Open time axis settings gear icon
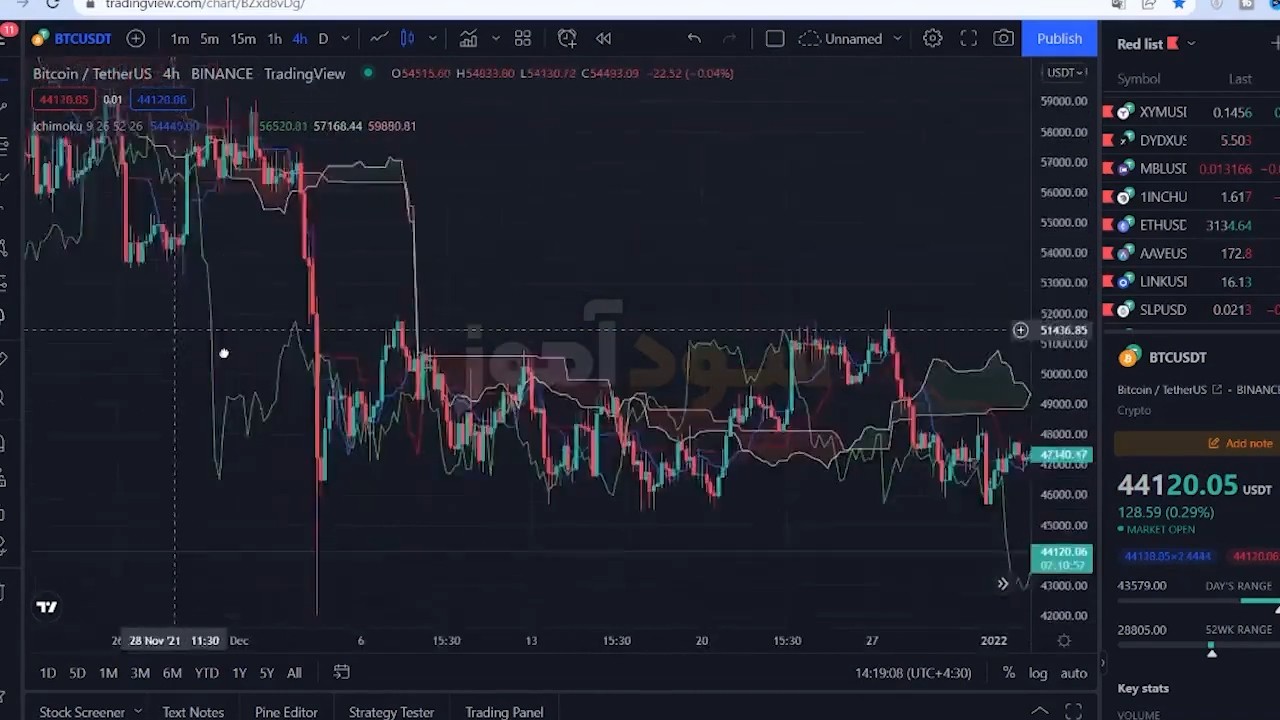1280x720 pixels. pyautogui.click(x=1064, y=641)
